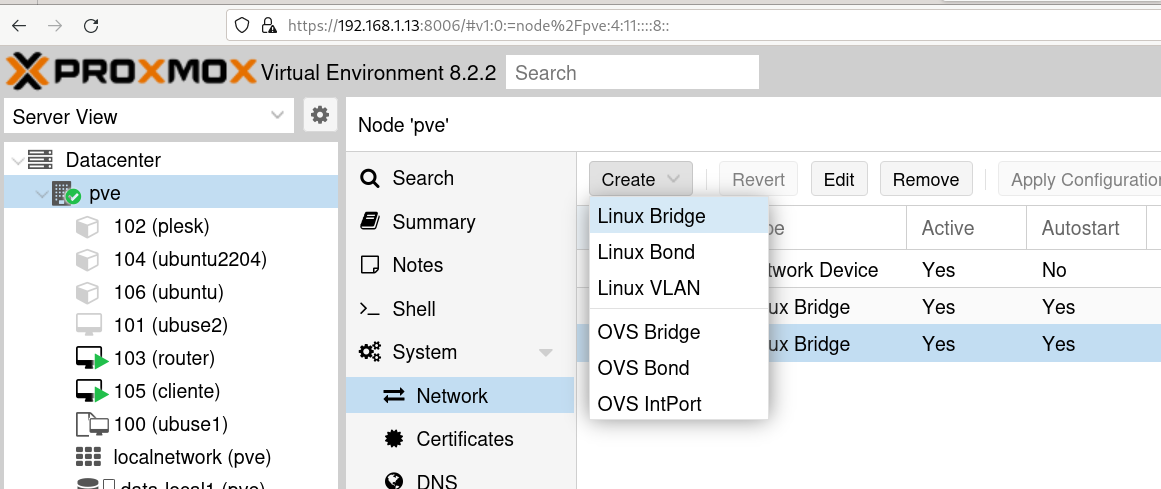Click the browser reload icon
This screenshot has height=489, width=1161.
91,26
